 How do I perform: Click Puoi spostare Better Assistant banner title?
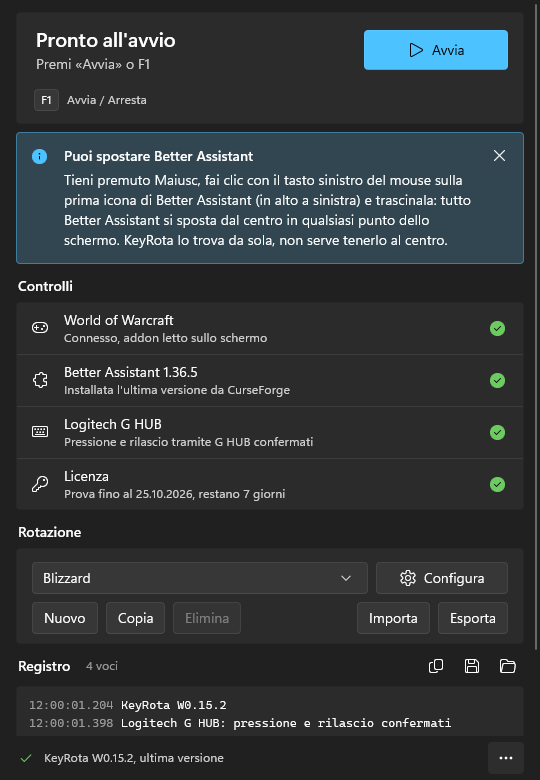tap(159, 156)
